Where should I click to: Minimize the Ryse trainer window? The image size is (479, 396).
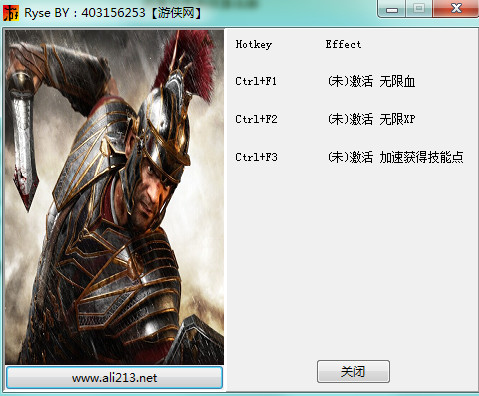392,9
